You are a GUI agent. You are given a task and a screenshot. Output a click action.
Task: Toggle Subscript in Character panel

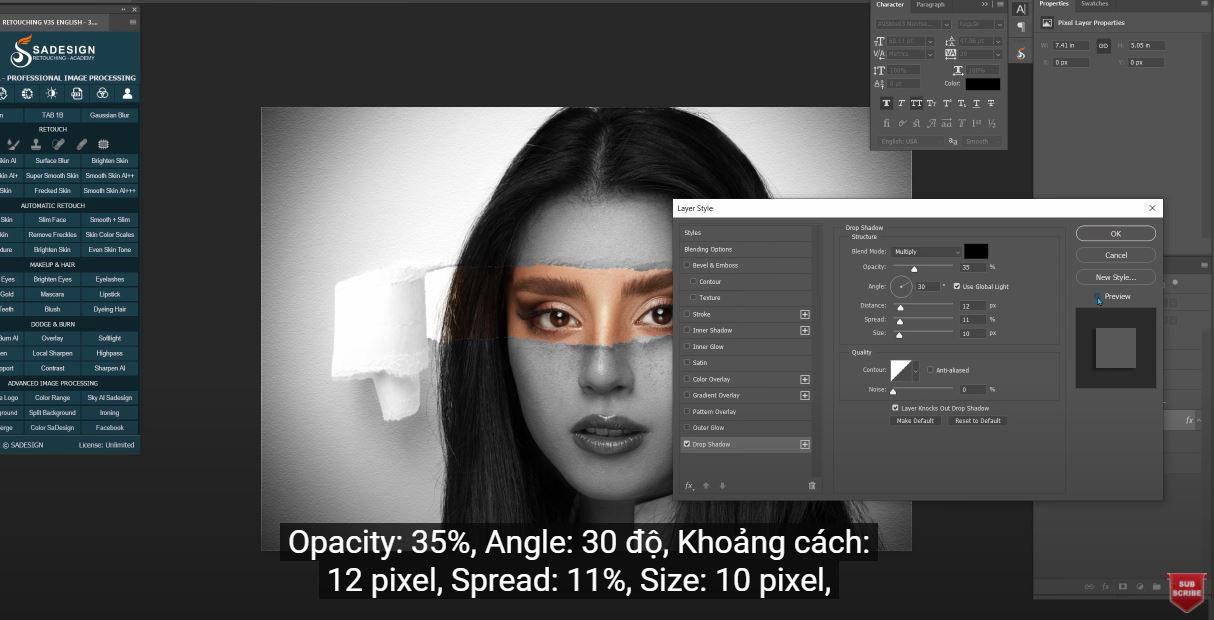click(961, 103)
